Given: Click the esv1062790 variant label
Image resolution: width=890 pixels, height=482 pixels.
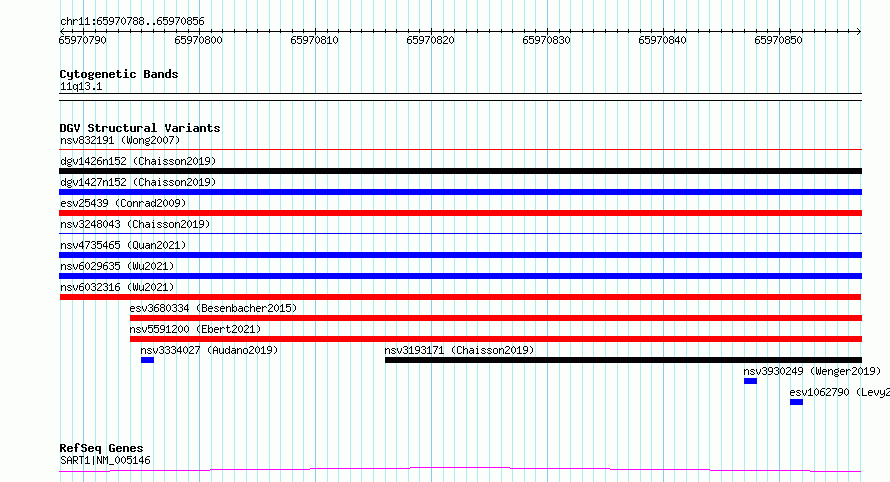Looking at the screenshot, I should click(x=839, y=392).
